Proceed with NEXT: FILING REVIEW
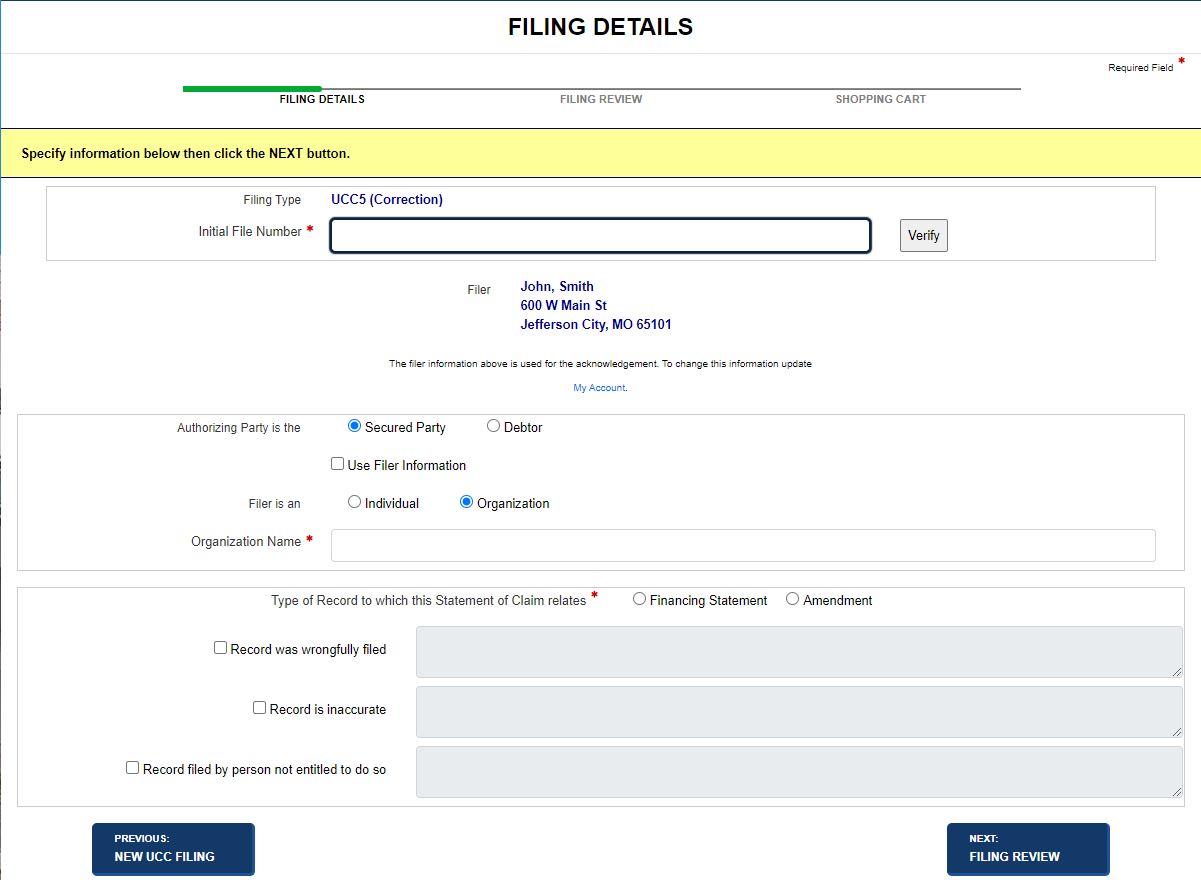The width and height of the screenshot is (1201, 880). click(1027, 848)
